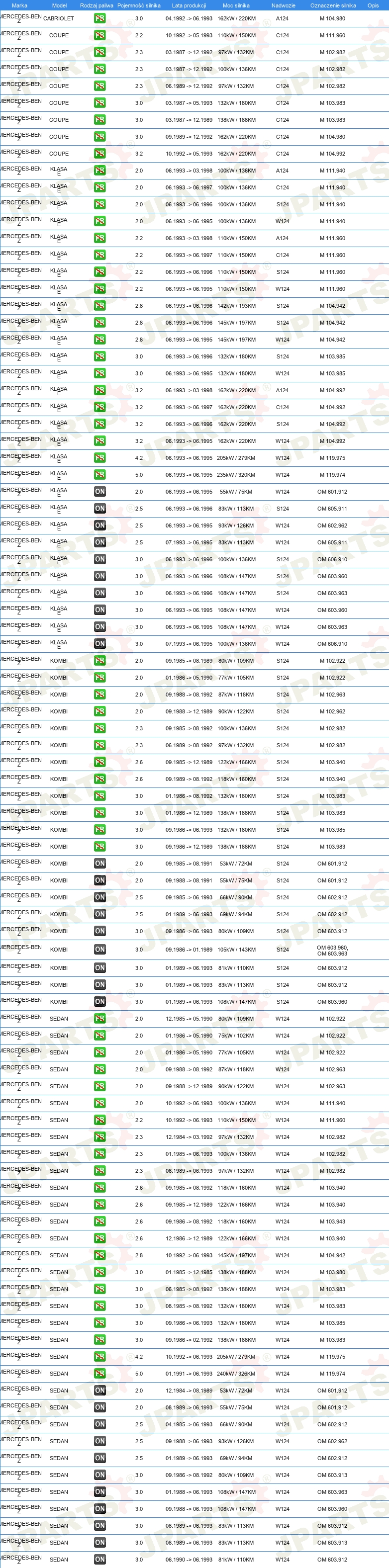Image resolution: width=389 pixels, height=1568 pixels.
Task: Click the date range 09.1986 -> 02.1992
Action: coord(189,1340)
